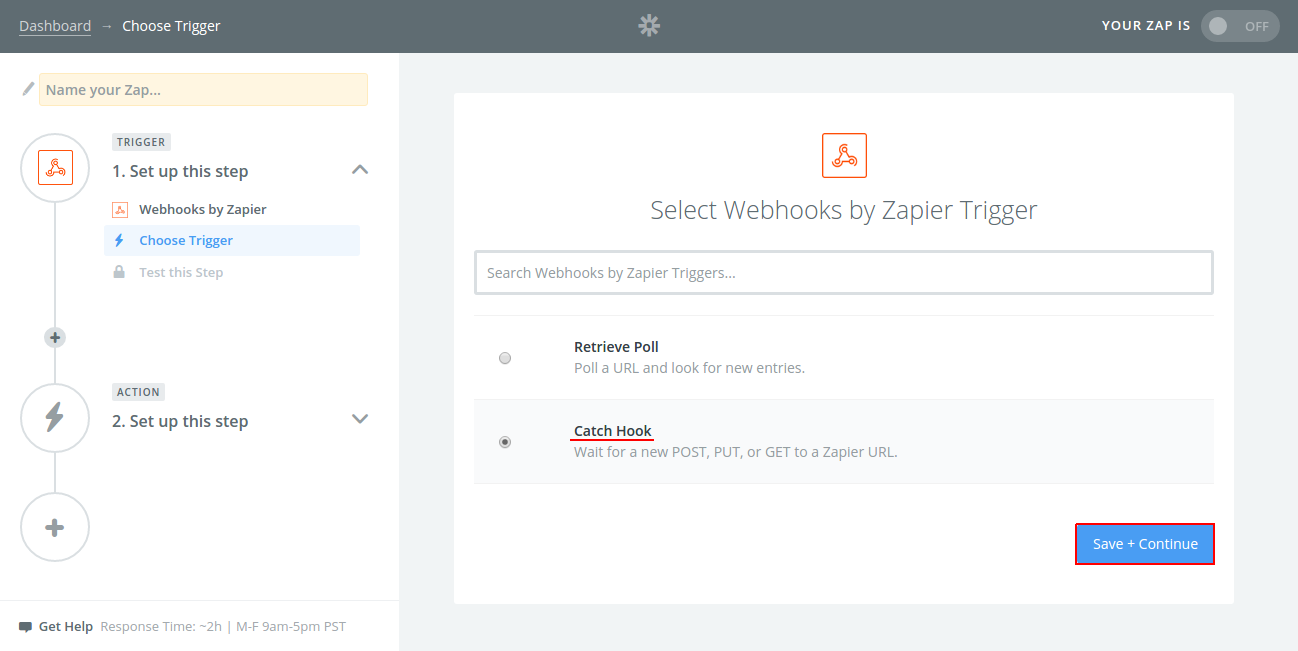Image resolution: width=1298 pixels, height=651 pixels.
Task: Click the action step lightning bolt circle
Action: (x=55, y=418)
